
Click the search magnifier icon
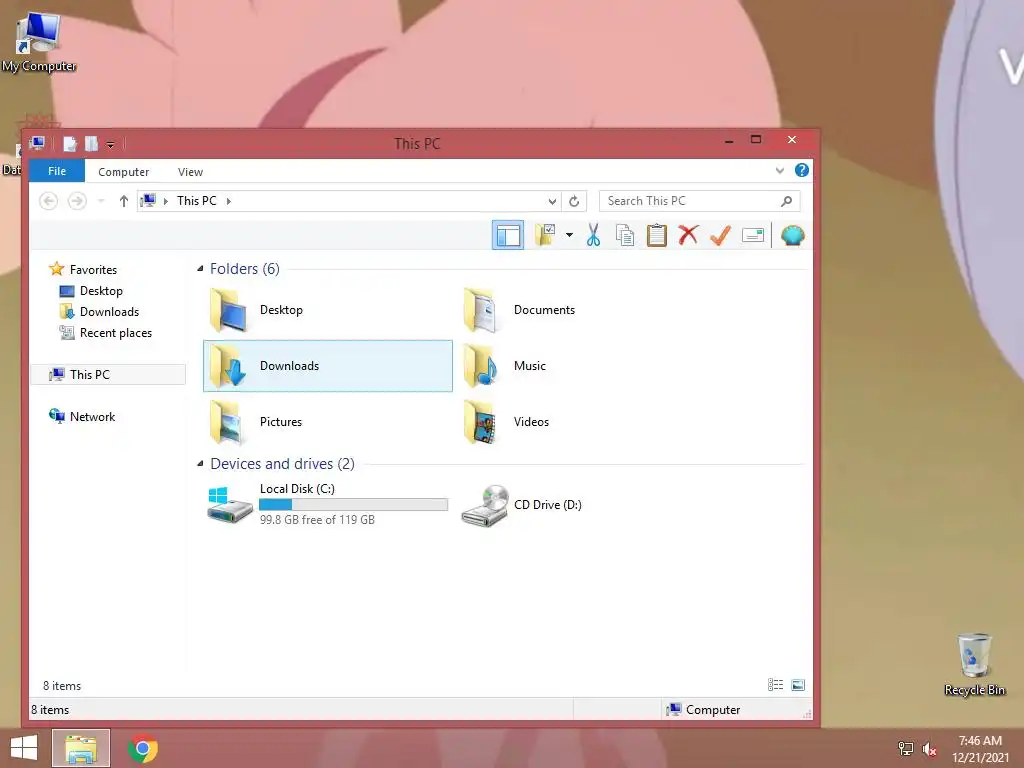tap(787, 201)
